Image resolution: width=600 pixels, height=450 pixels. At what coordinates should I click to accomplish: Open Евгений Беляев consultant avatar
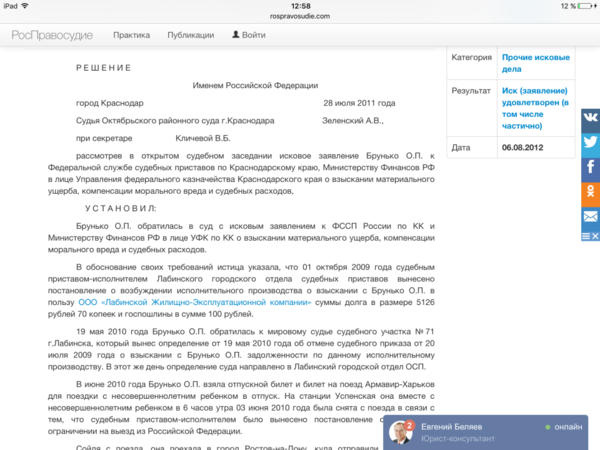pyautogui.click(x=401, y=432)
